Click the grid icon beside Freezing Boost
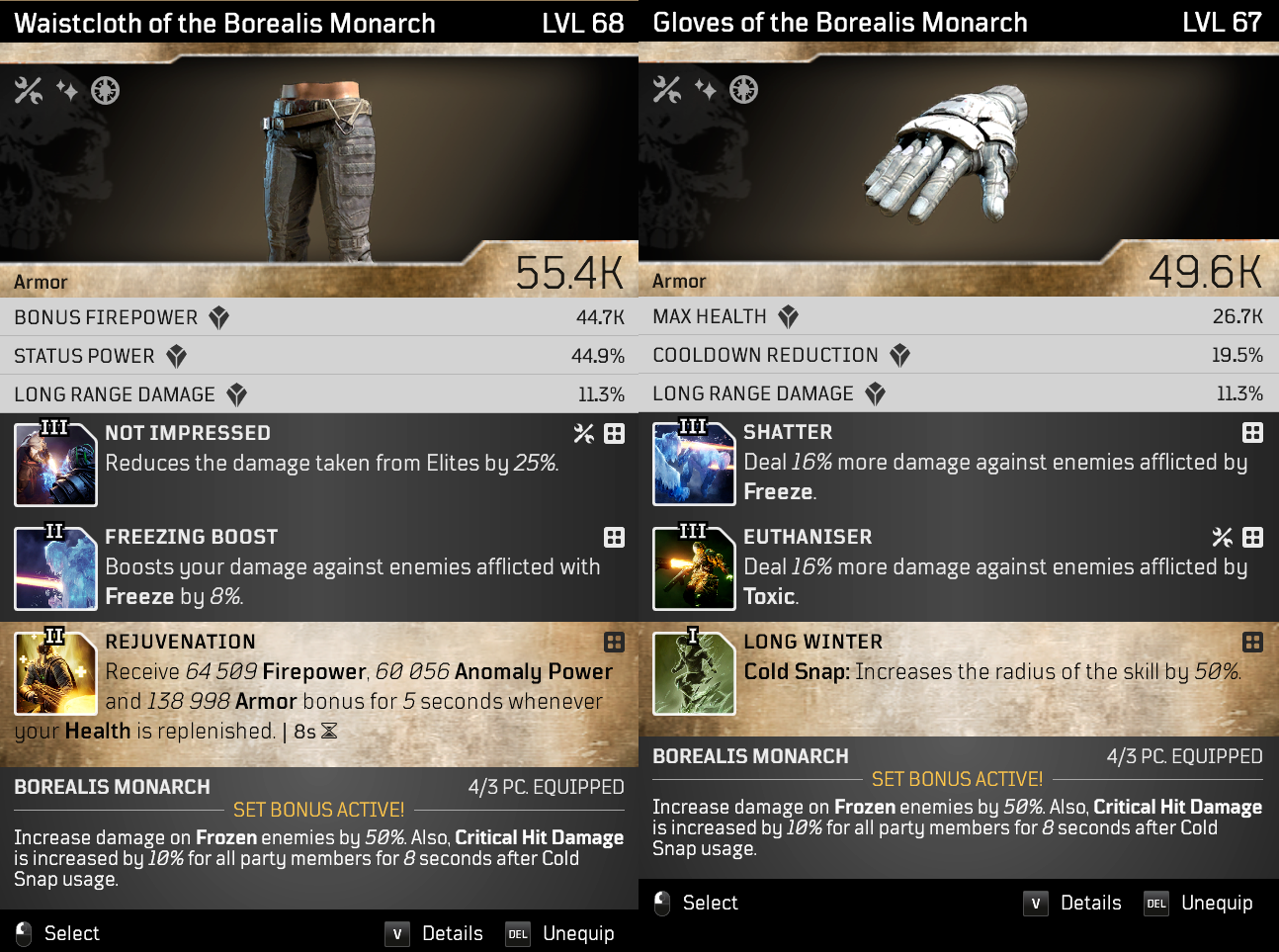1279x952 pixels. tap(614, 537)
